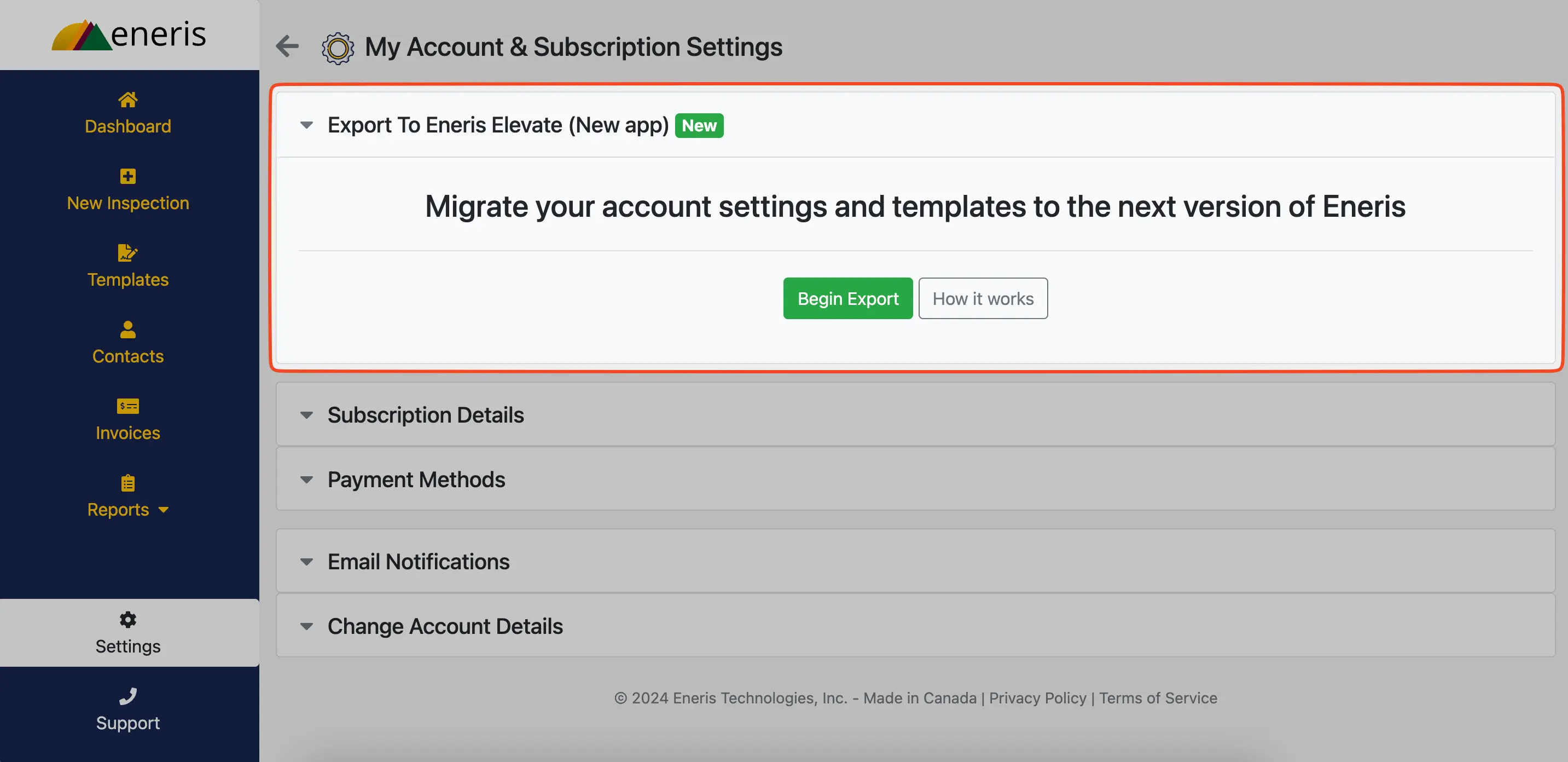
Task: Go back using the left arrow
Action: 287,45
